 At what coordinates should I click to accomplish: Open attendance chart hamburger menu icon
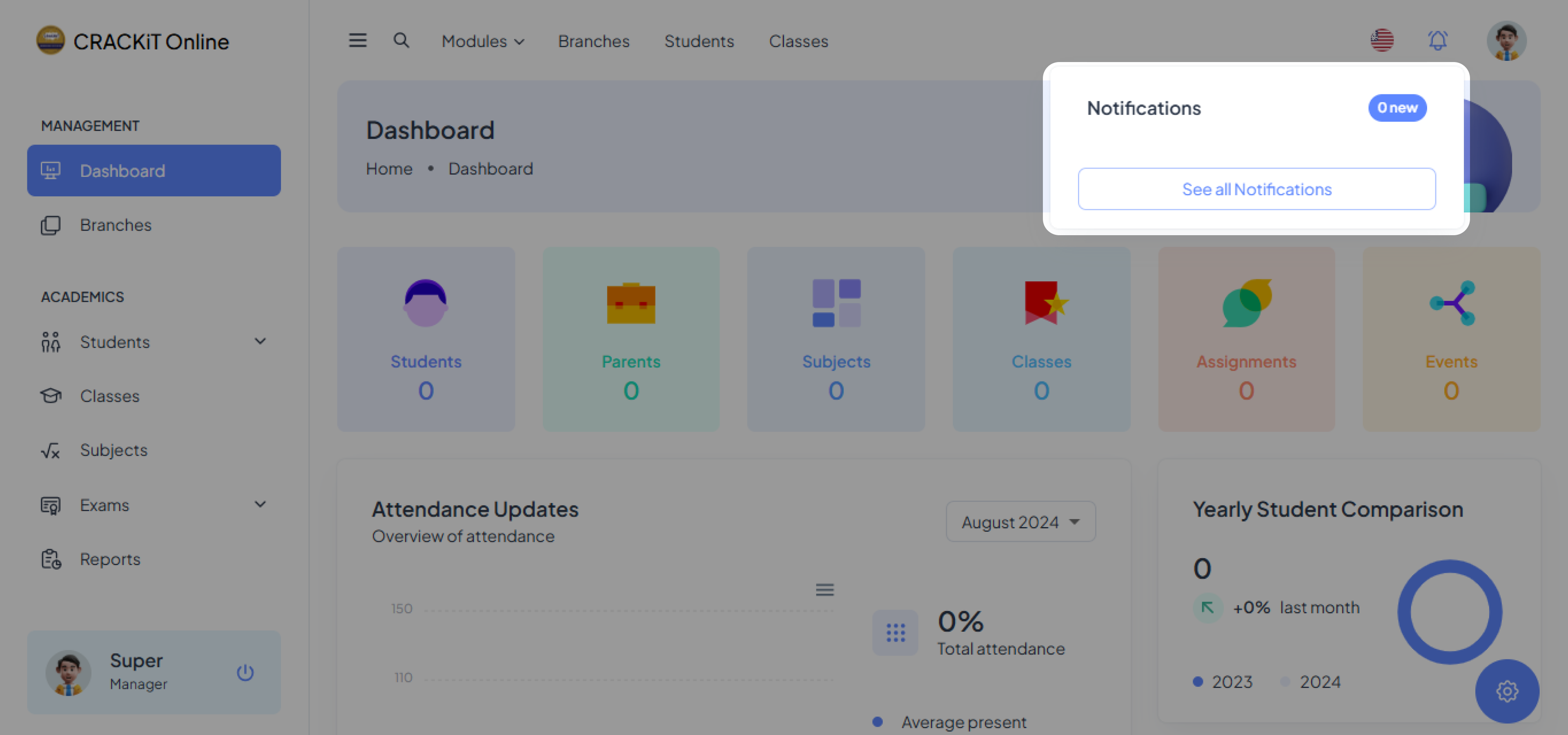point(824,590)
